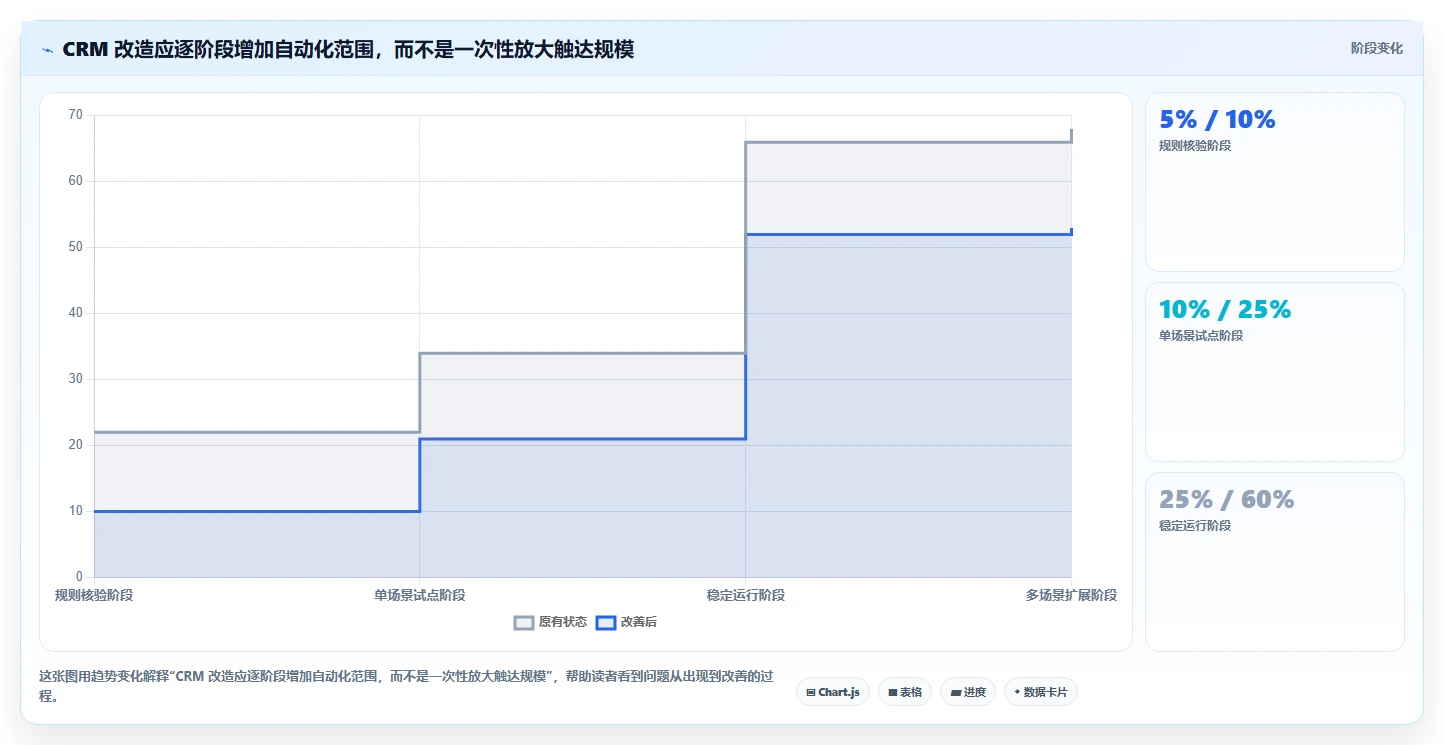Click the 规则核验阶段 x-axis label
1444x745 pixels.
(94, 595)
